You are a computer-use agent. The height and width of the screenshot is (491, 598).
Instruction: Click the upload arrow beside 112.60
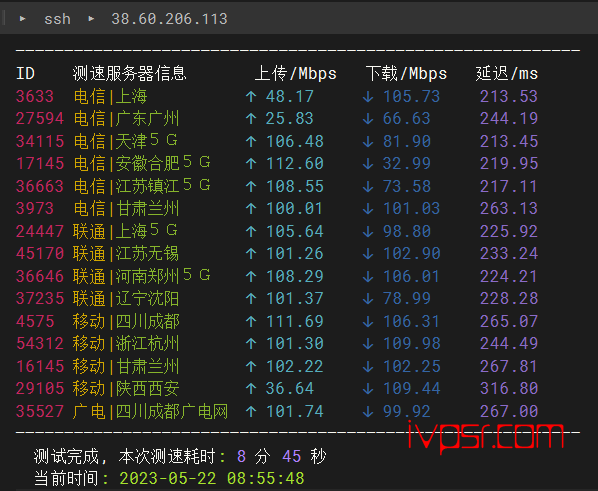click(x=251, y=164)
